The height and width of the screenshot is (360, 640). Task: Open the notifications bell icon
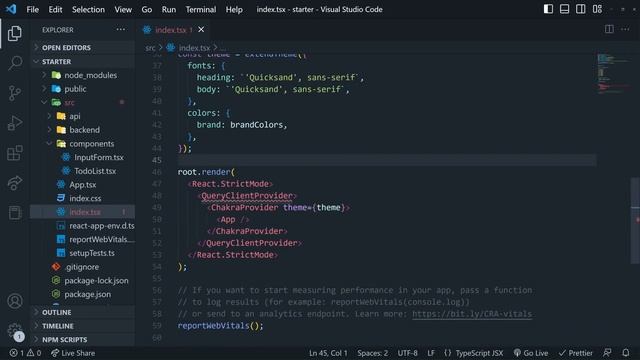[x=626, y=353]
